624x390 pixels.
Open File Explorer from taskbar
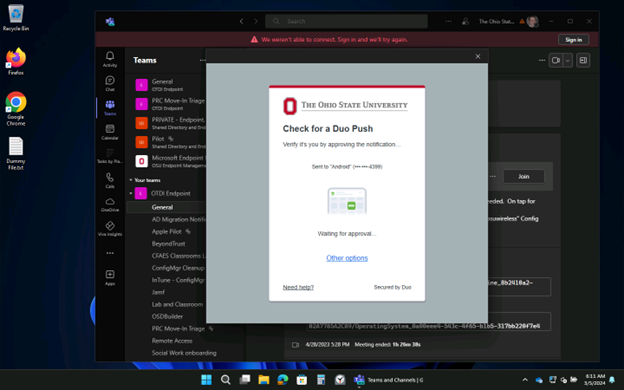263,380
